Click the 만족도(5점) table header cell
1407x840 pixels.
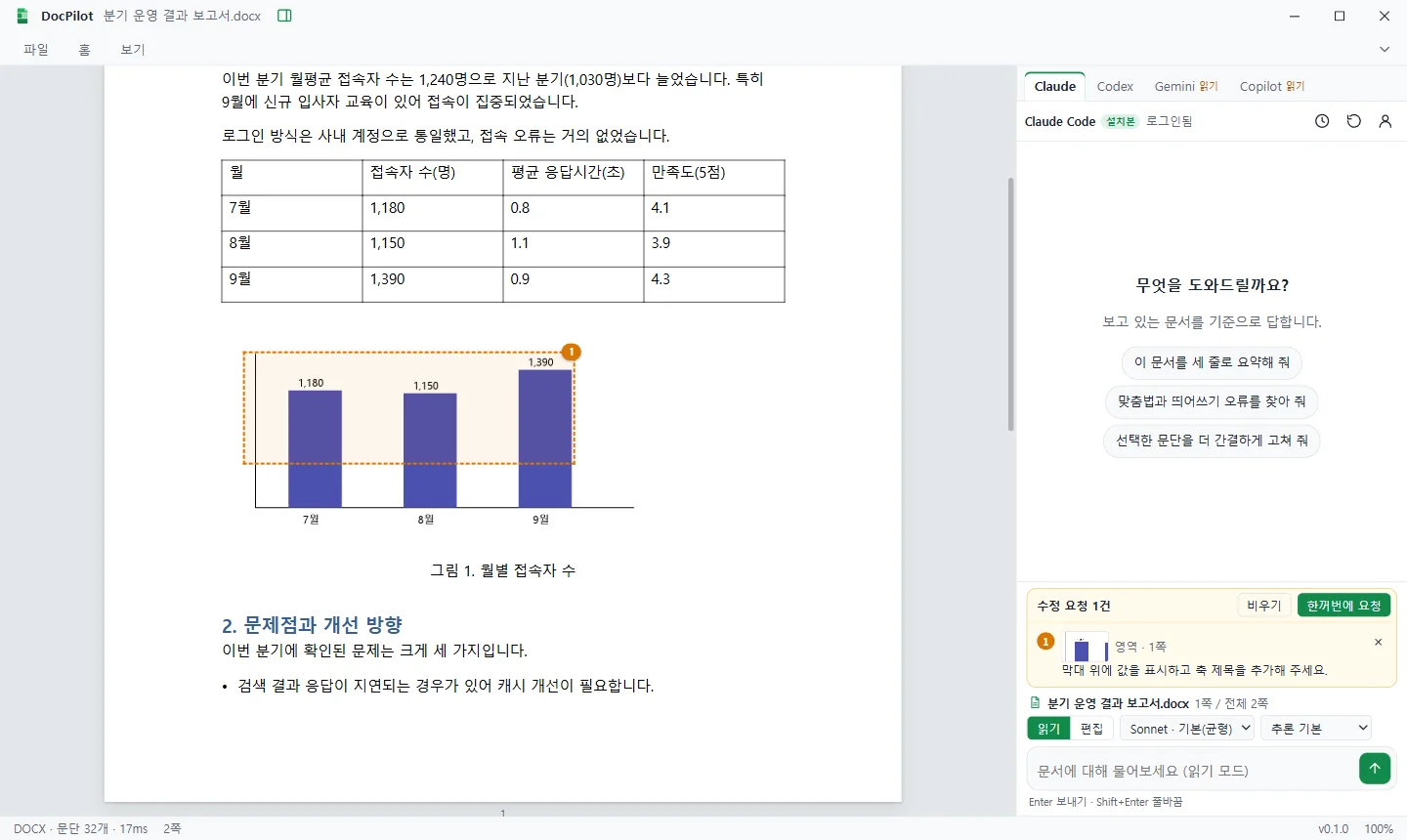tap(714, 178)
